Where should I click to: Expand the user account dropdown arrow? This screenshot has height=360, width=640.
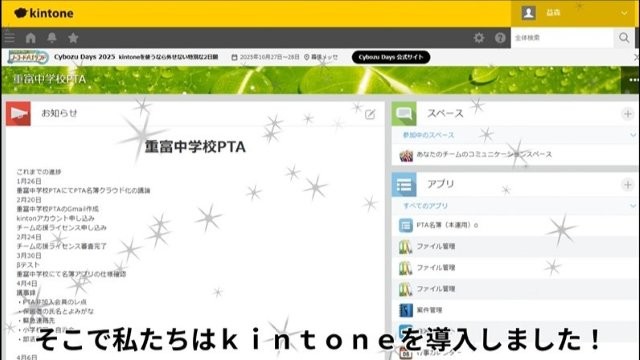(624, 13)
